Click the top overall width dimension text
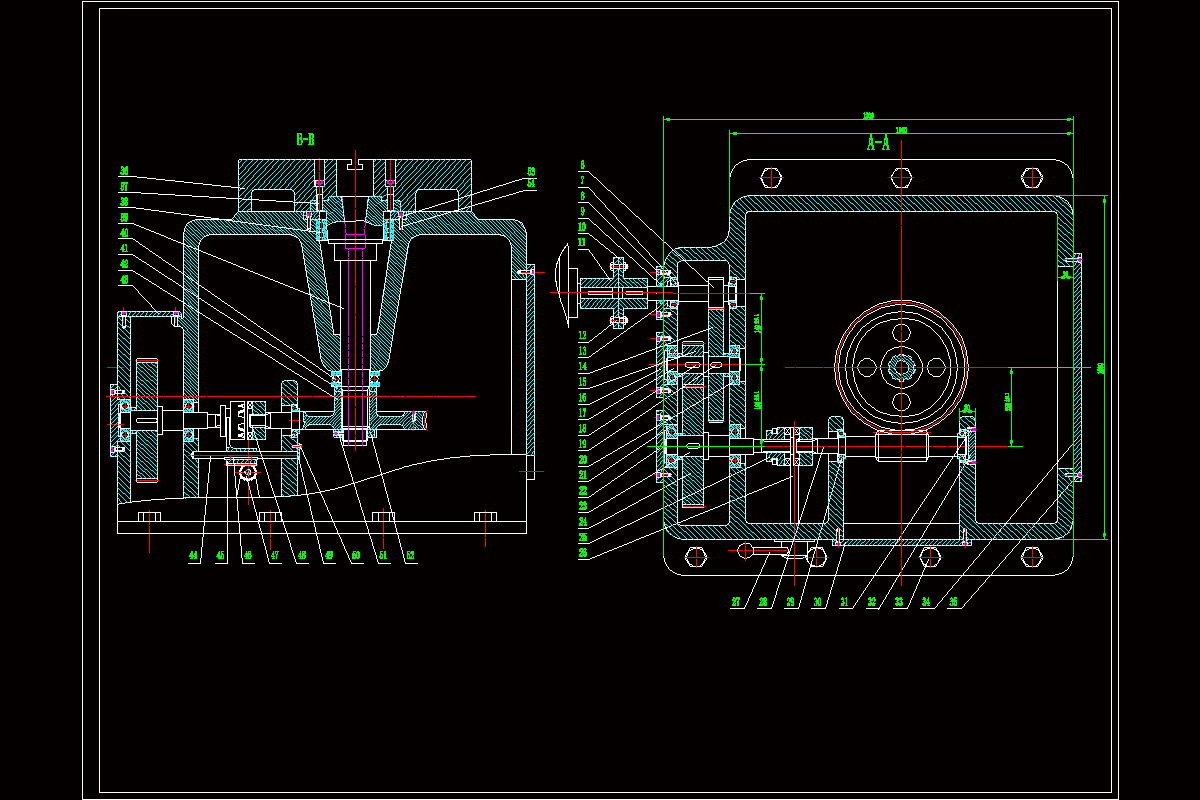 868,115
